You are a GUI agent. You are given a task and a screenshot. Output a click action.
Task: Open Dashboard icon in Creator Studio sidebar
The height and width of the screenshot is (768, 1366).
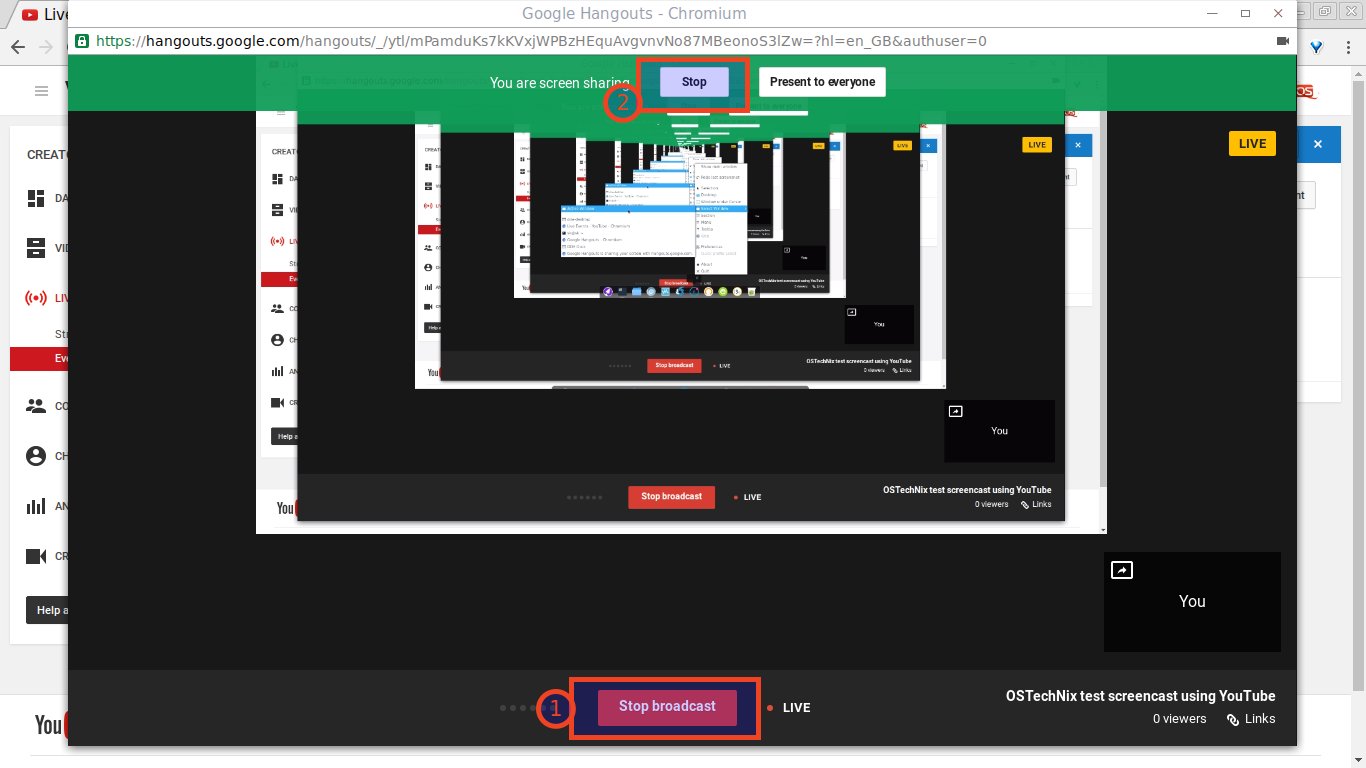point(36,198)
